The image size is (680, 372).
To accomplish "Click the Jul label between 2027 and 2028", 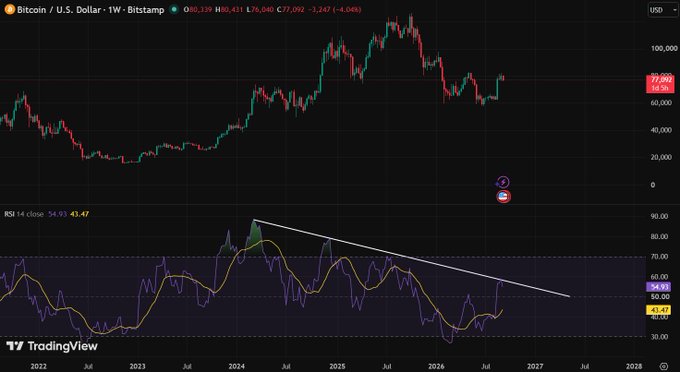I will tap(585, 366).
